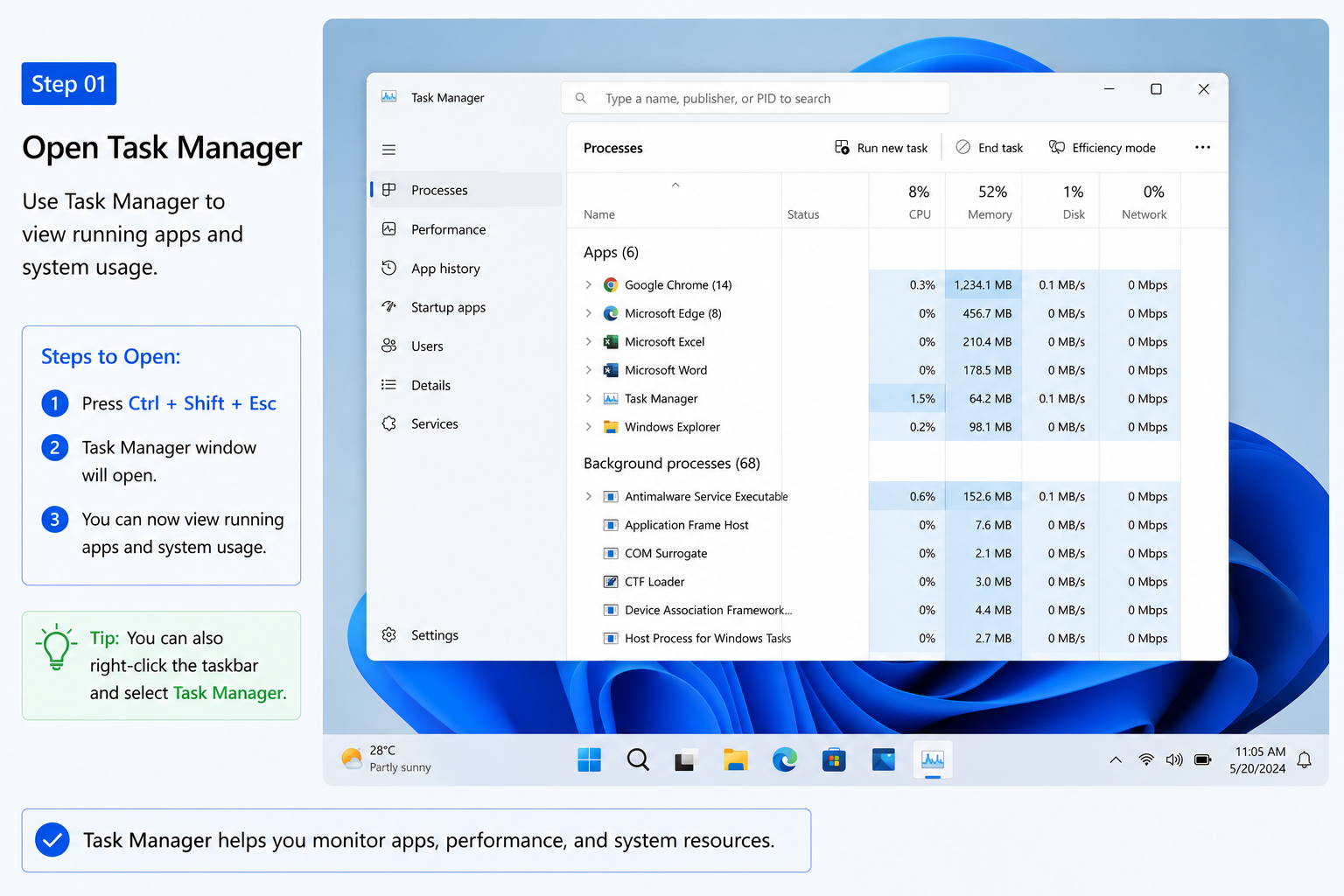Open Settings in Task Manager sidebar
This screenshot has height=896, width=1344.
tap(465, 635)
